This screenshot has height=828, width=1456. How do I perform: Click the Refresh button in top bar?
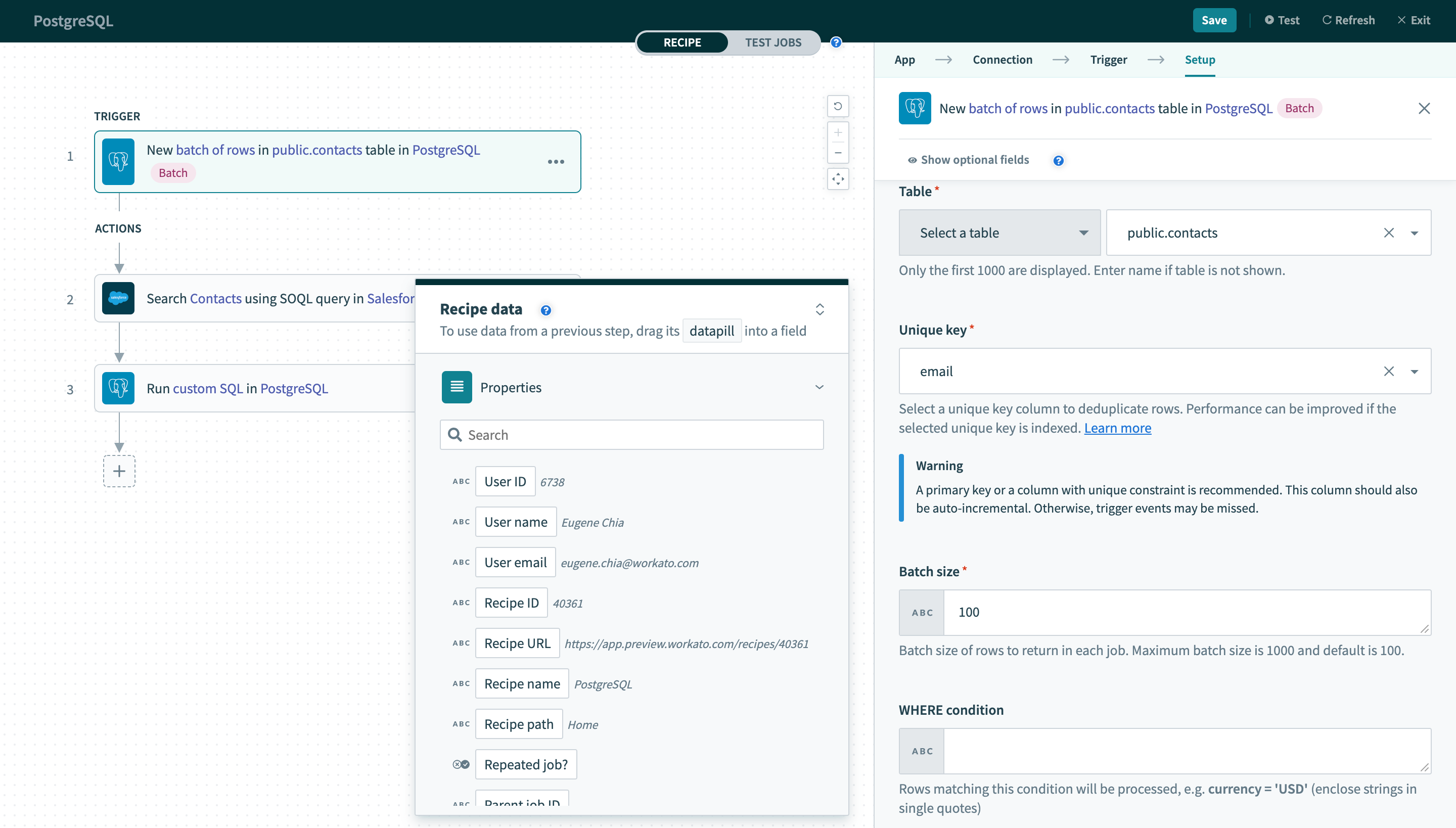click(1348, 19)
